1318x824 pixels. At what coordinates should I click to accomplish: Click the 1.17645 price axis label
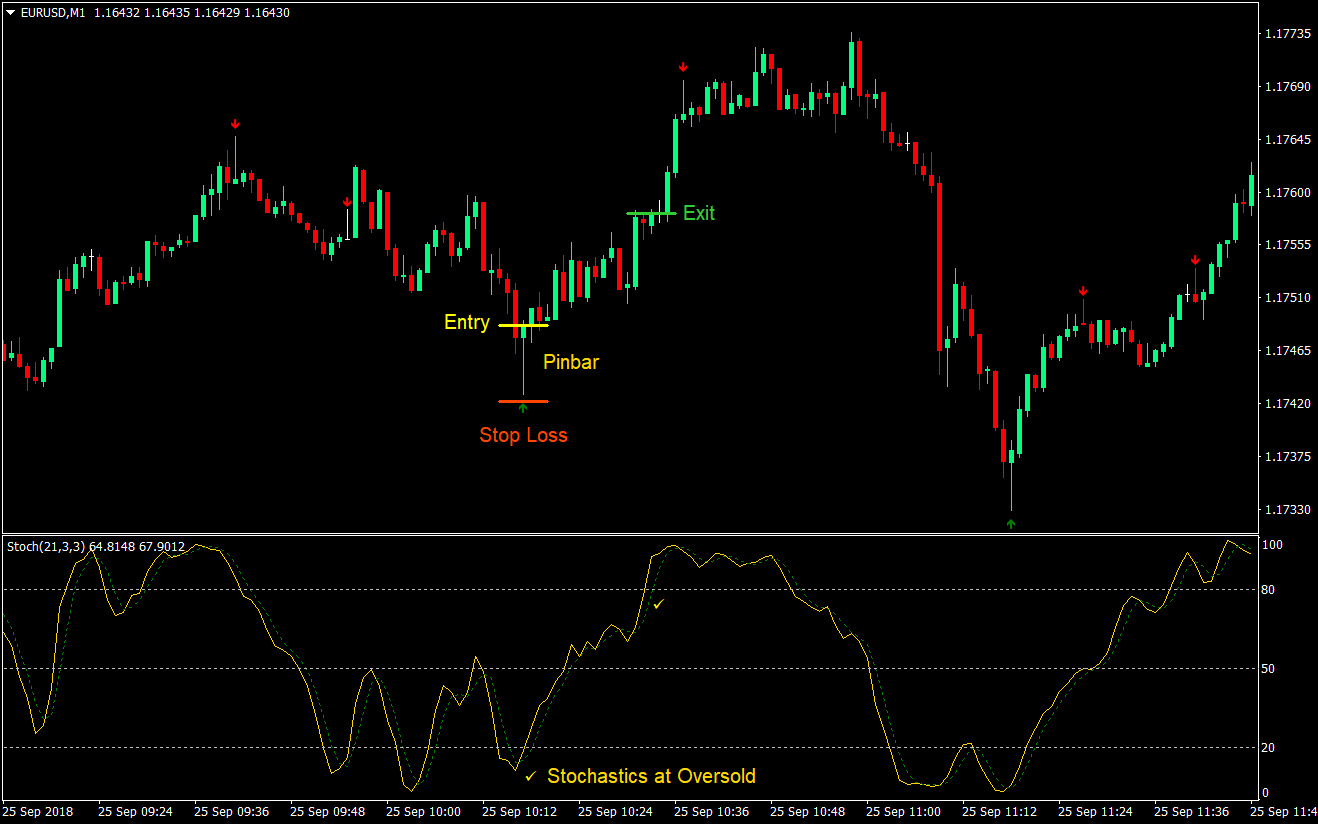click(1287, 140)
